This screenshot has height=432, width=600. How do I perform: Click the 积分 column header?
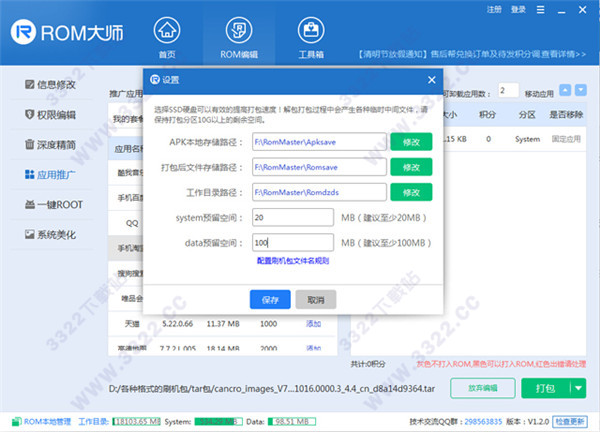tap(488, 115)
